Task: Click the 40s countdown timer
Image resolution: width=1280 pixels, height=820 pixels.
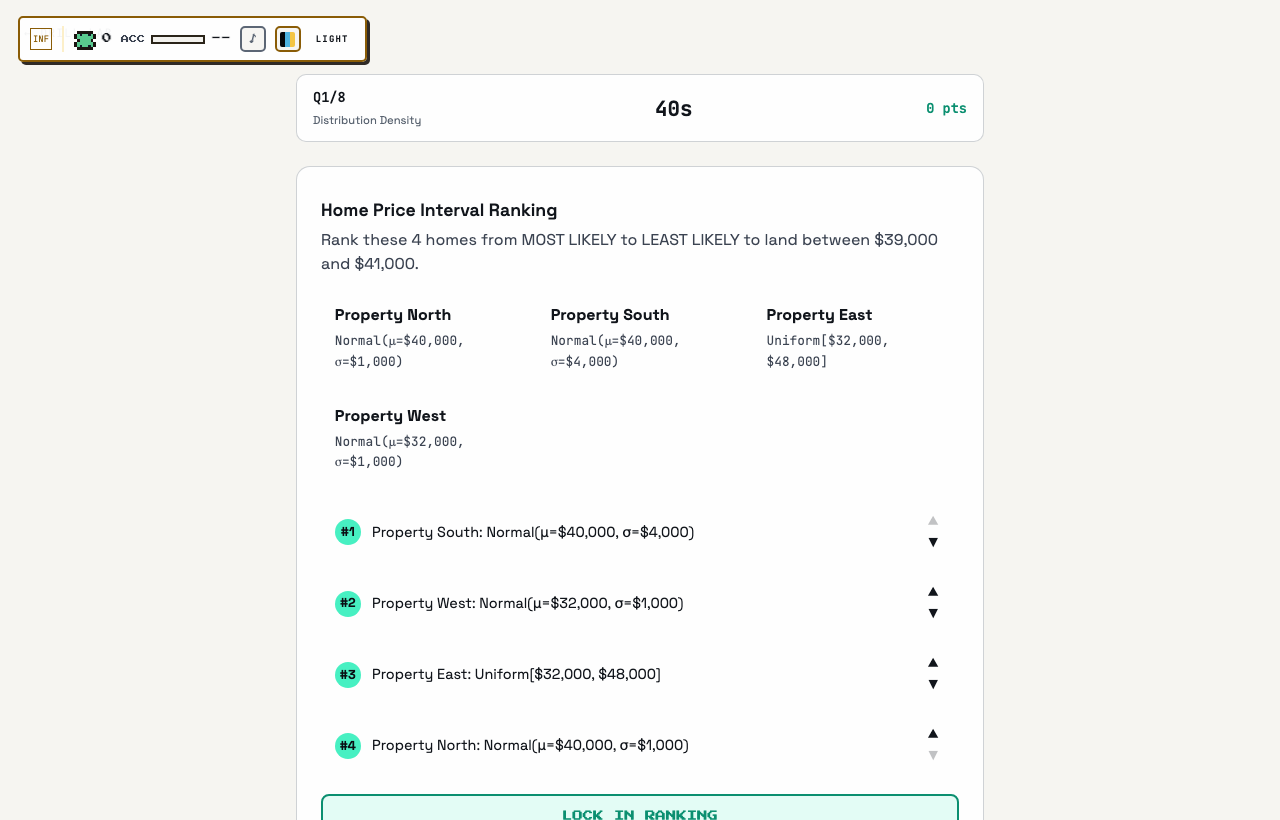Action: (x=674, y=109)
